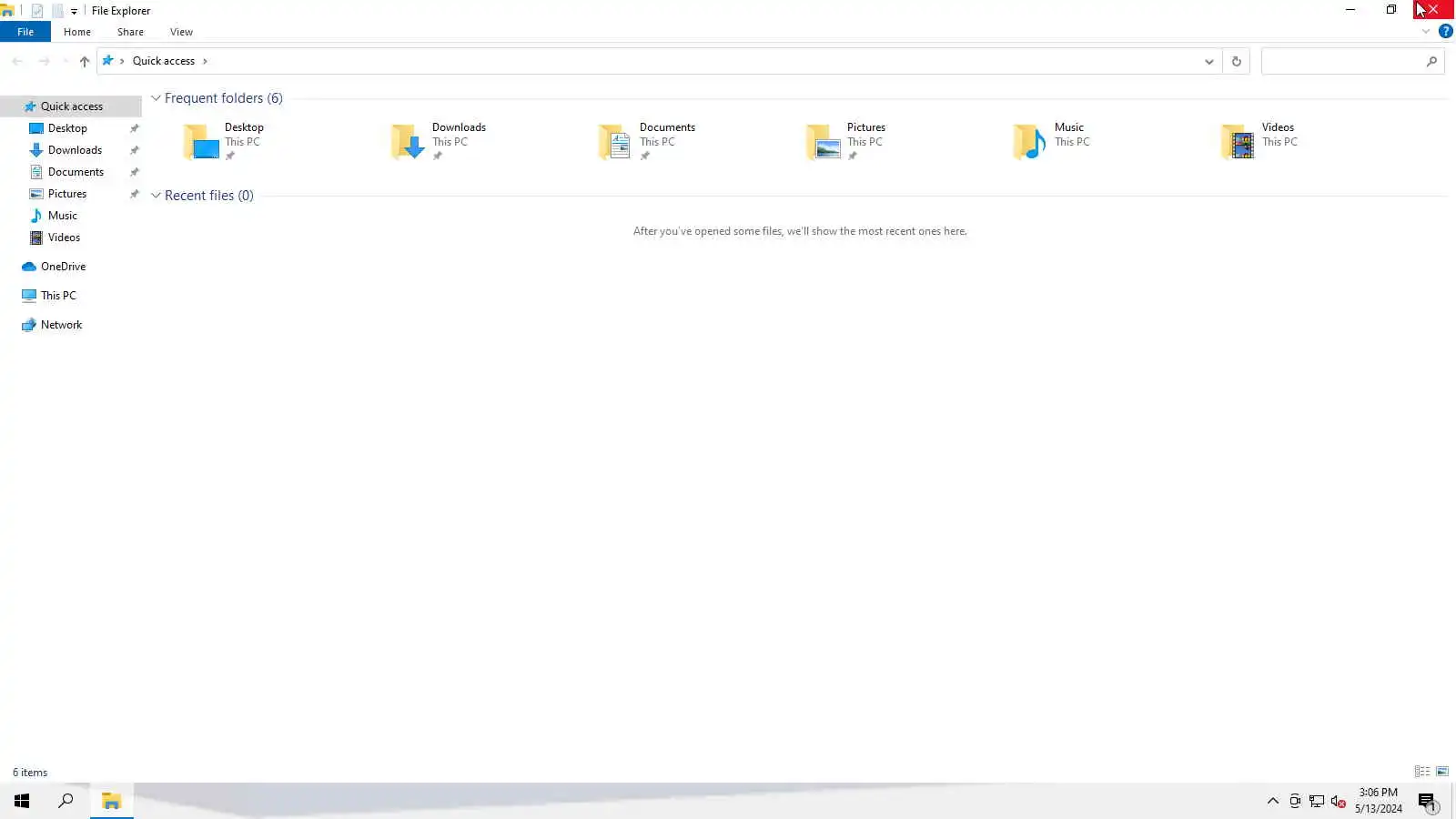Select Quick access in the navigation pane
Image resolution: width=1456 pixels, height=819 pixels.
click(71, 106)
